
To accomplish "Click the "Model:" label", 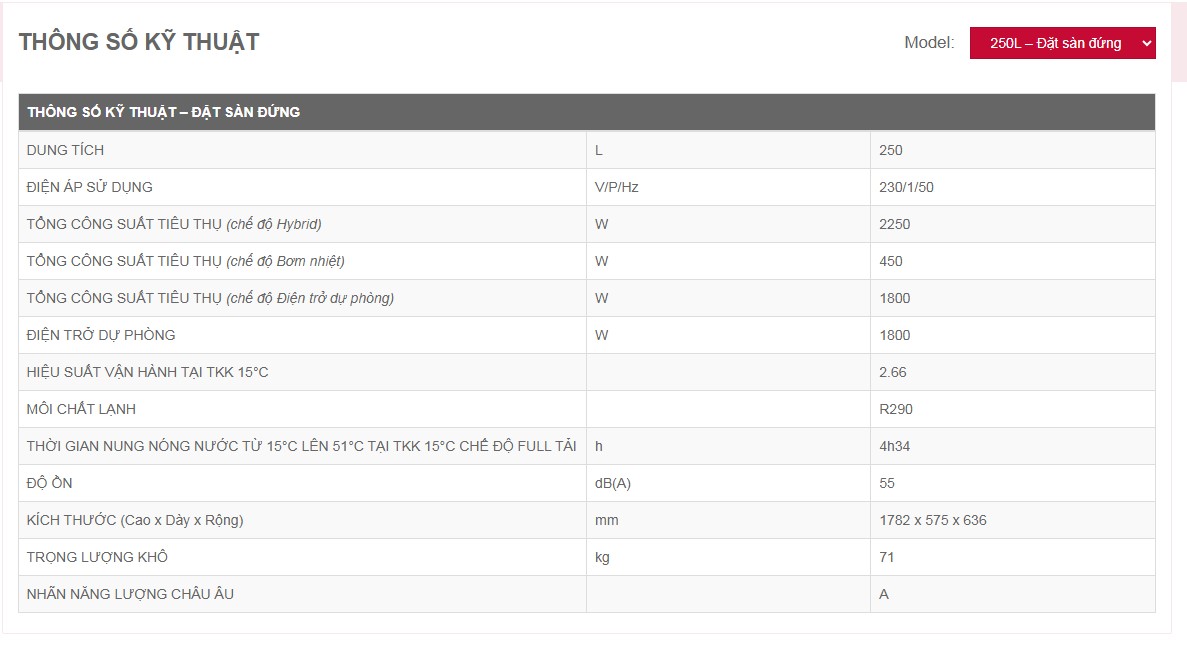I will [x=929, y=42].
